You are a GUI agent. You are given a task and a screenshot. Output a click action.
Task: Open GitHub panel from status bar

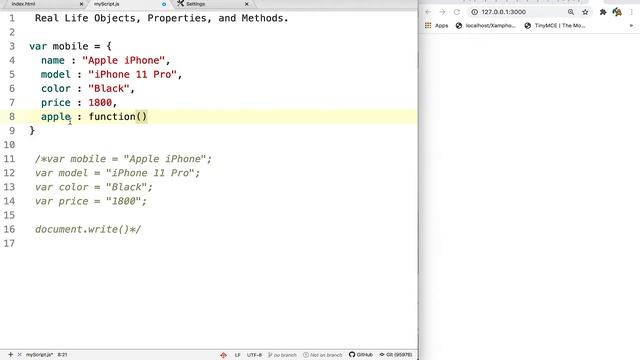361,355
